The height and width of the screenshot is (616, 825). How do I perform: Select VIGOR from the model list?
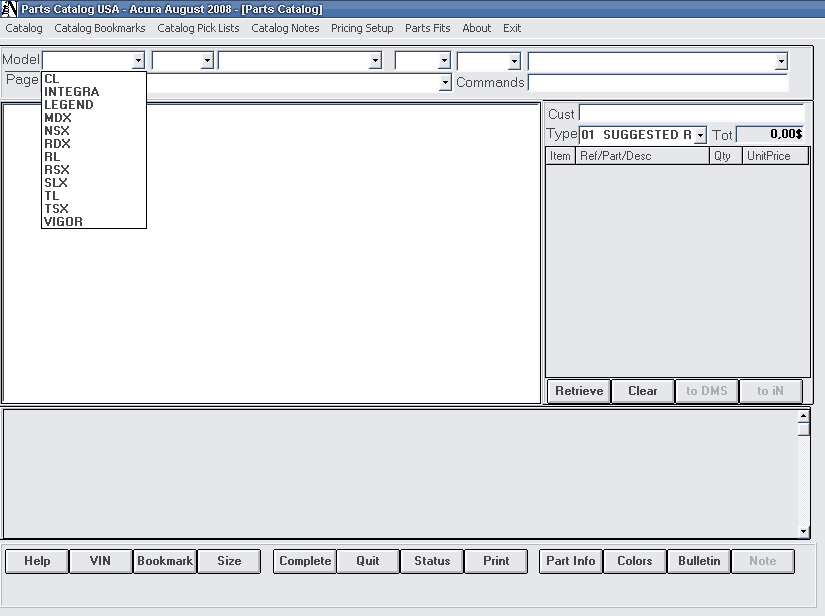click(63, 222)
